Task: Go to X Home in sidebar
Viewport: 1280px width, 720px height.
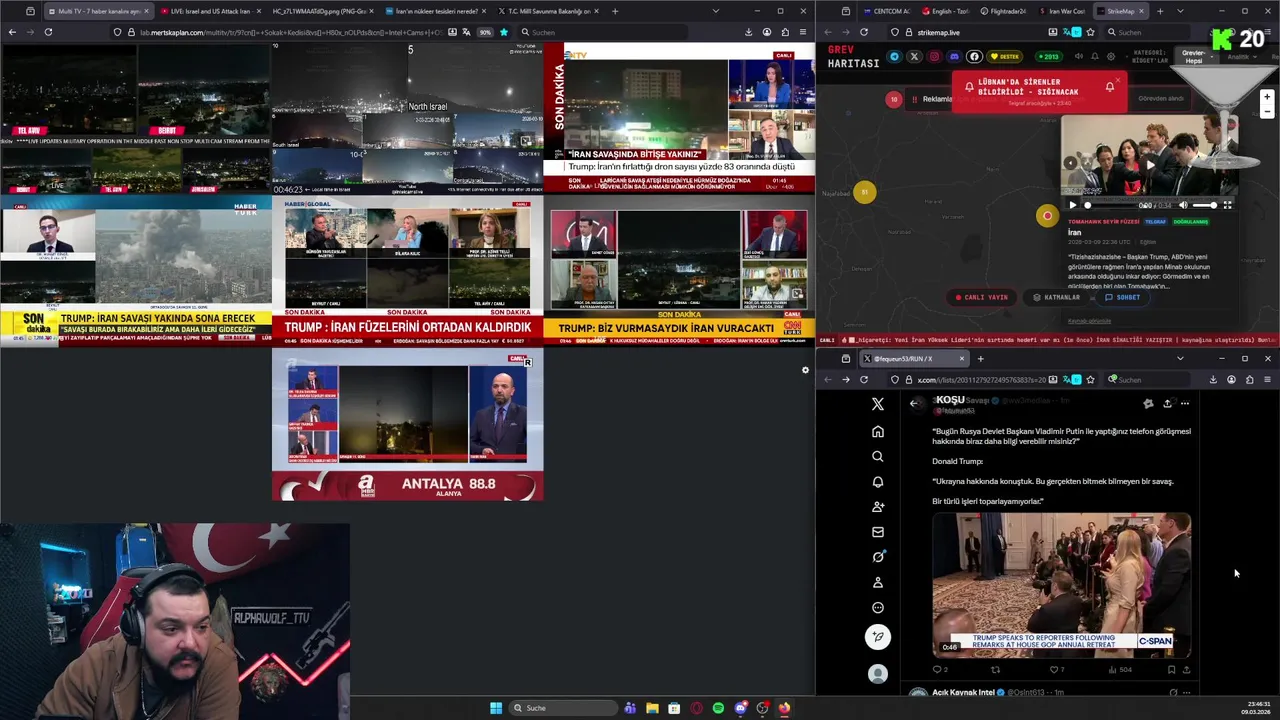Action: (878, 431)
